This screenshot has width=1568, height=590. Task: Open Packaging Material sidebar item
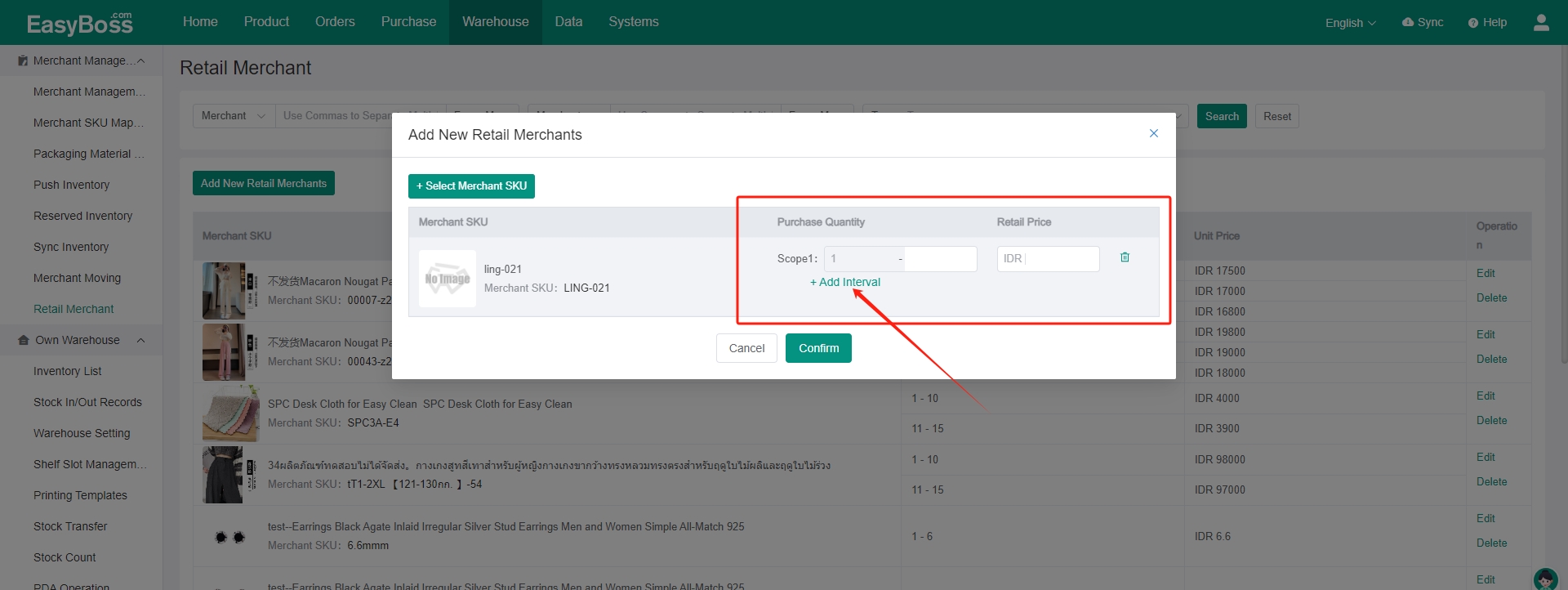tap(88, 154)
